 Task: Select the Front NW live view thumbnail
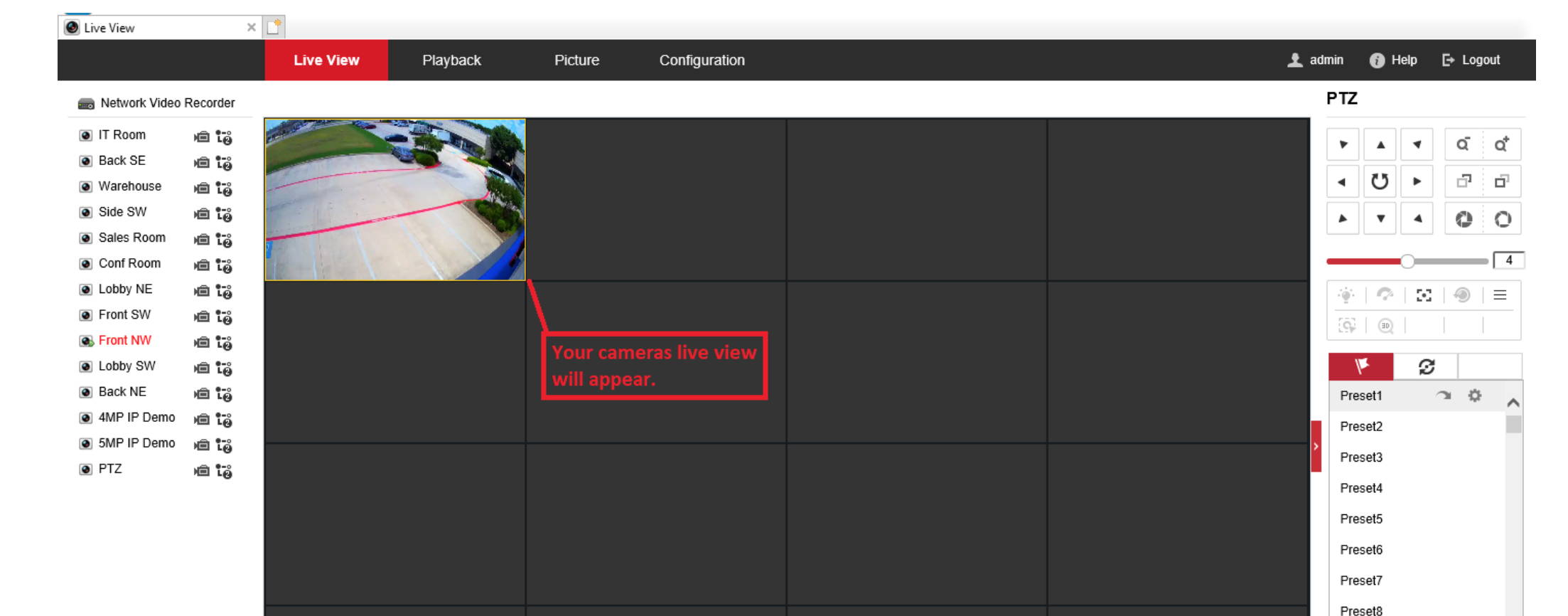(x=395, y=199)
